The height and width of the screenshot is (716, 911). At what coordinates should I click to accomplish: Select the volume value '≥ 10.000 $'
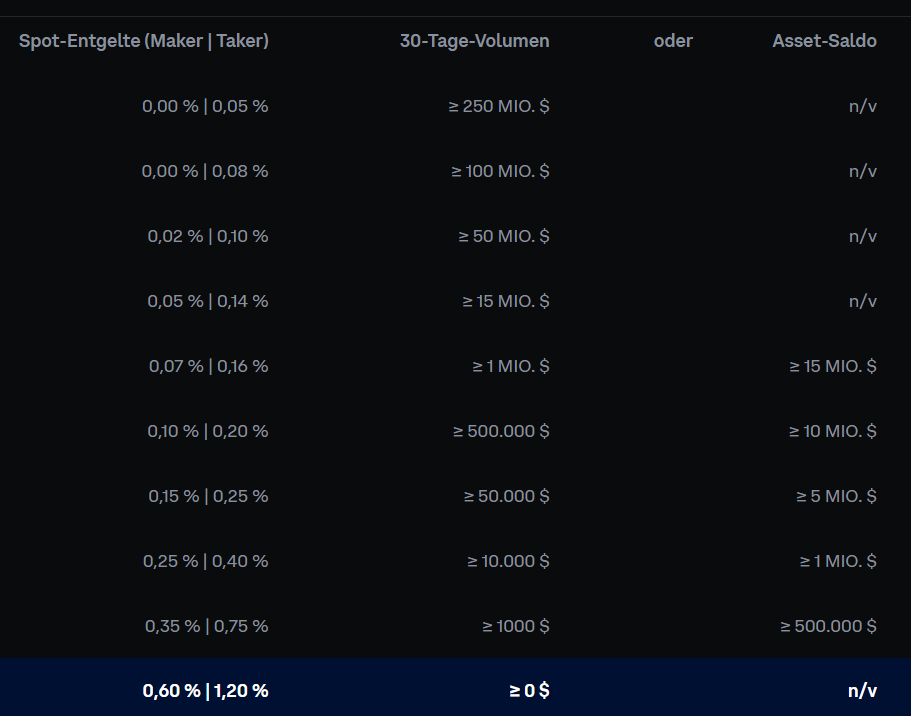(508, 562)
